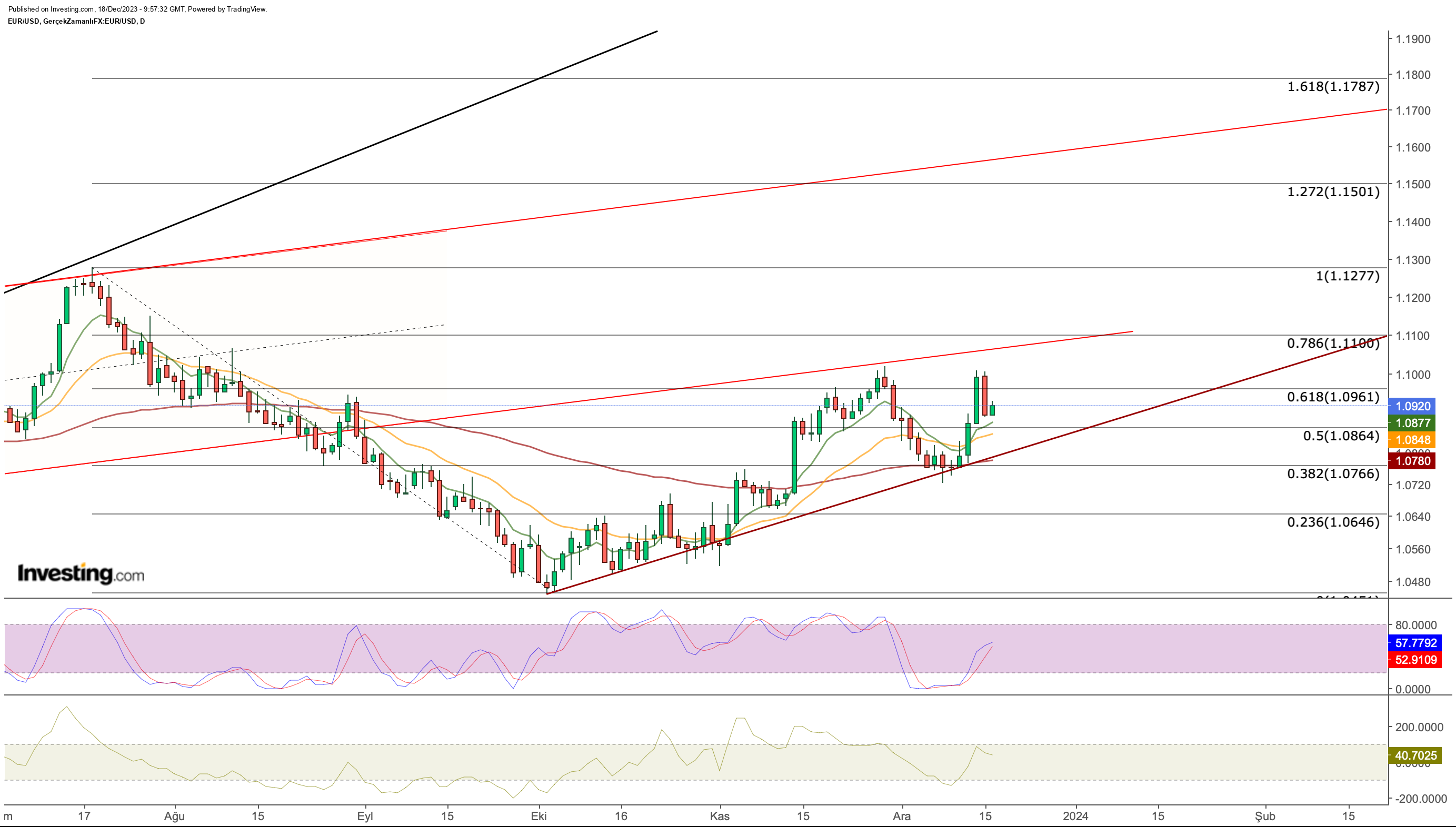Click the Kas month label on time axis

pyautogui.click(x=720, y=817)
